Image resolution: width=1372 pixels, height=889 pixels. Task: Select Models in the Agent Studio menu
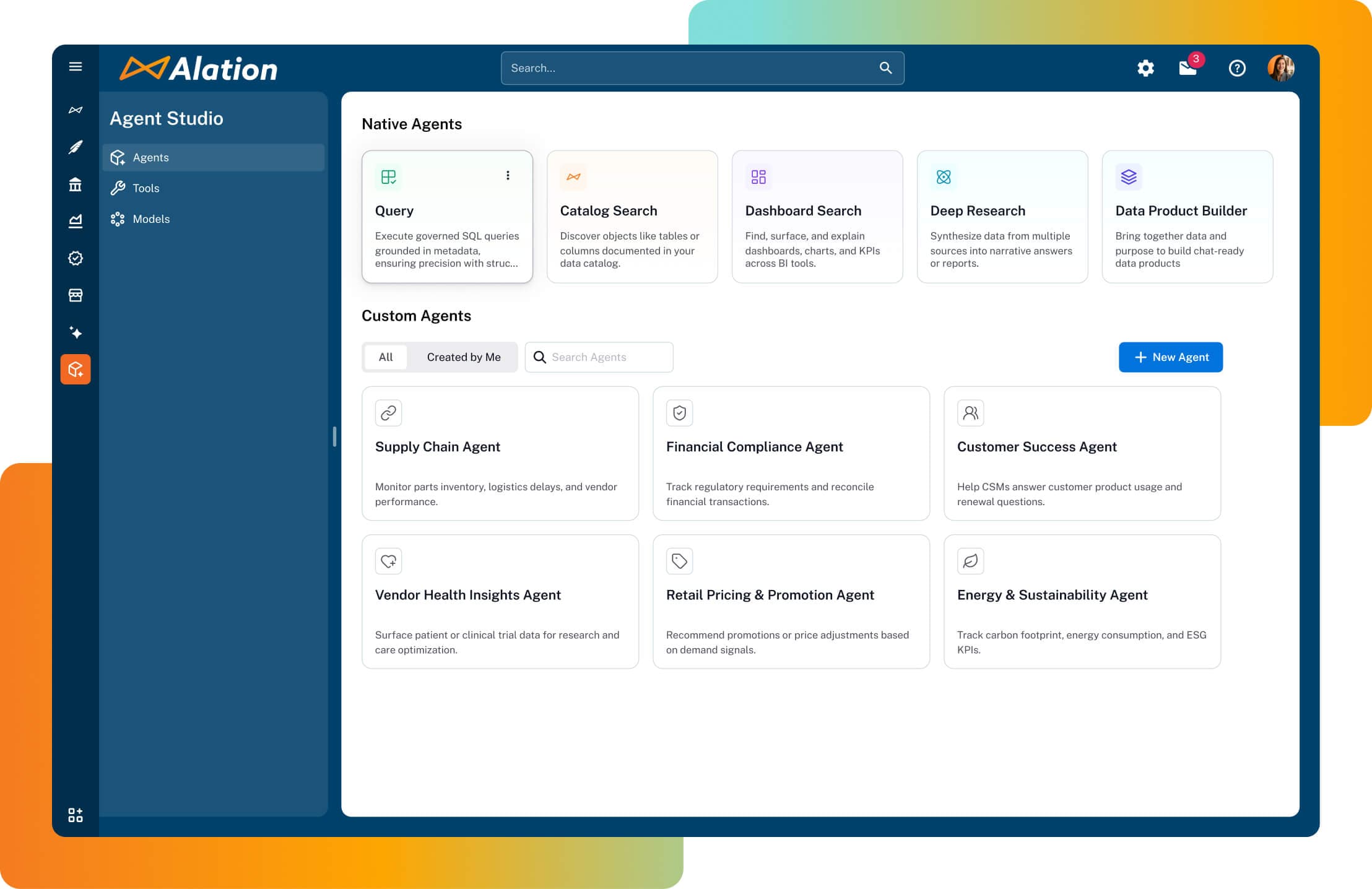point(150,219)
